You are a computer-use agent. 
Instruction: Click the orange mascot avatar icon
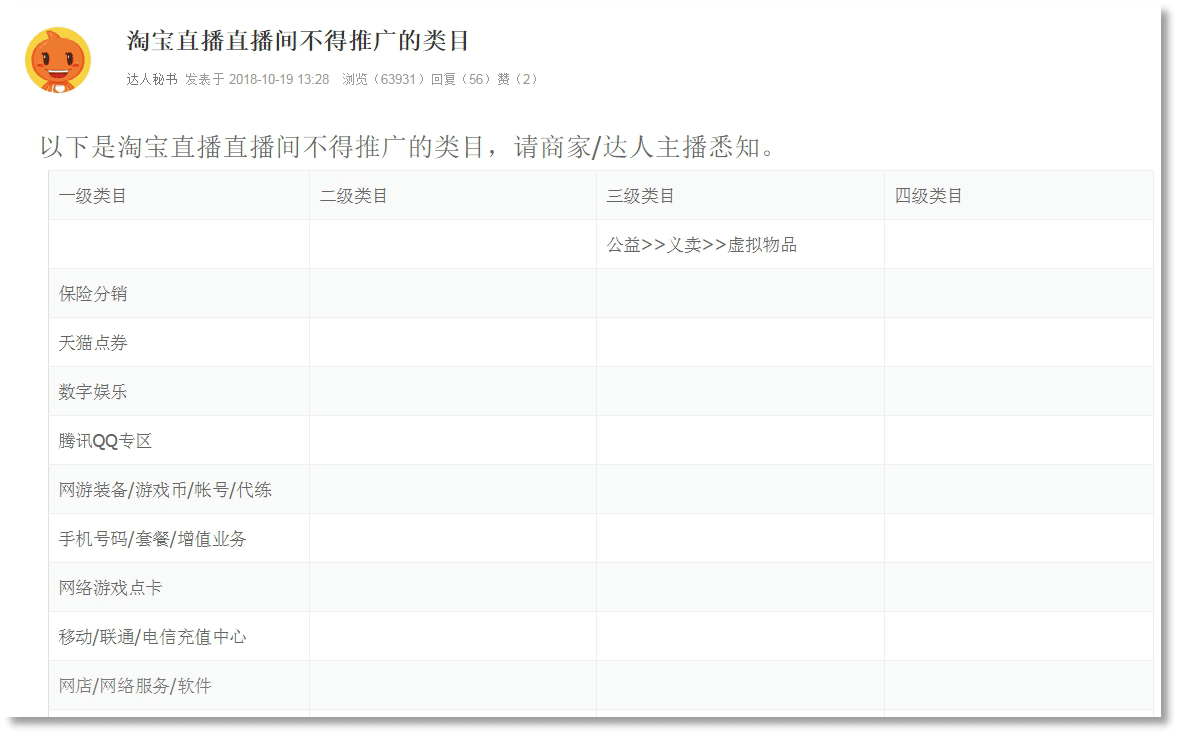click(58, 59)
